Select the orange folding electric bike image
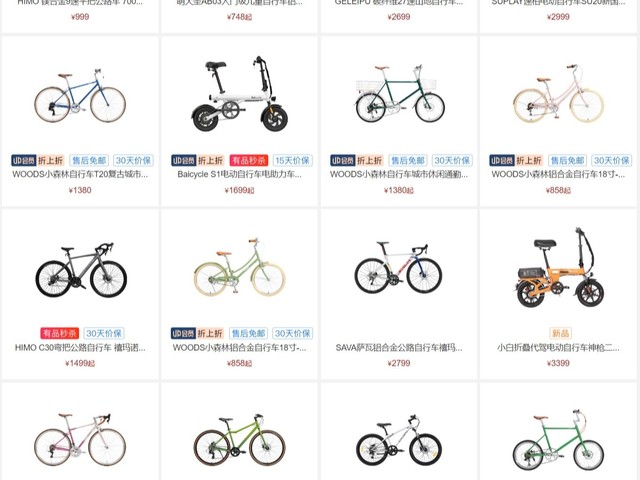Viewport: 640px width, 480px height. 558,268
